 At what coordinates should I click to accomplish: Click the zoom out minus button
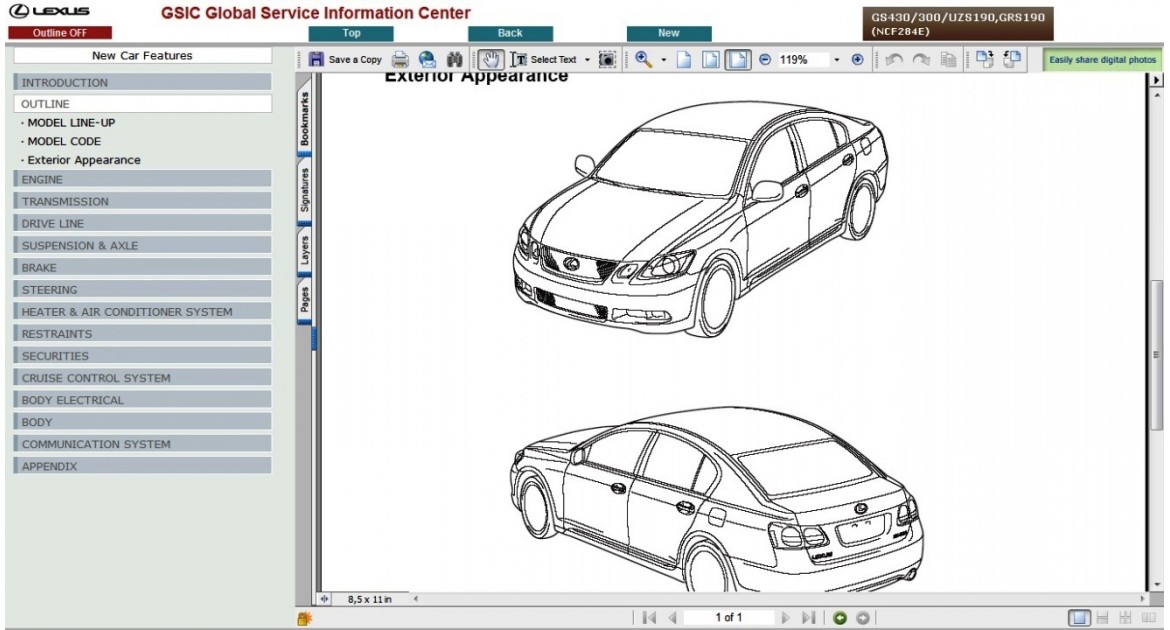(765, 60)
